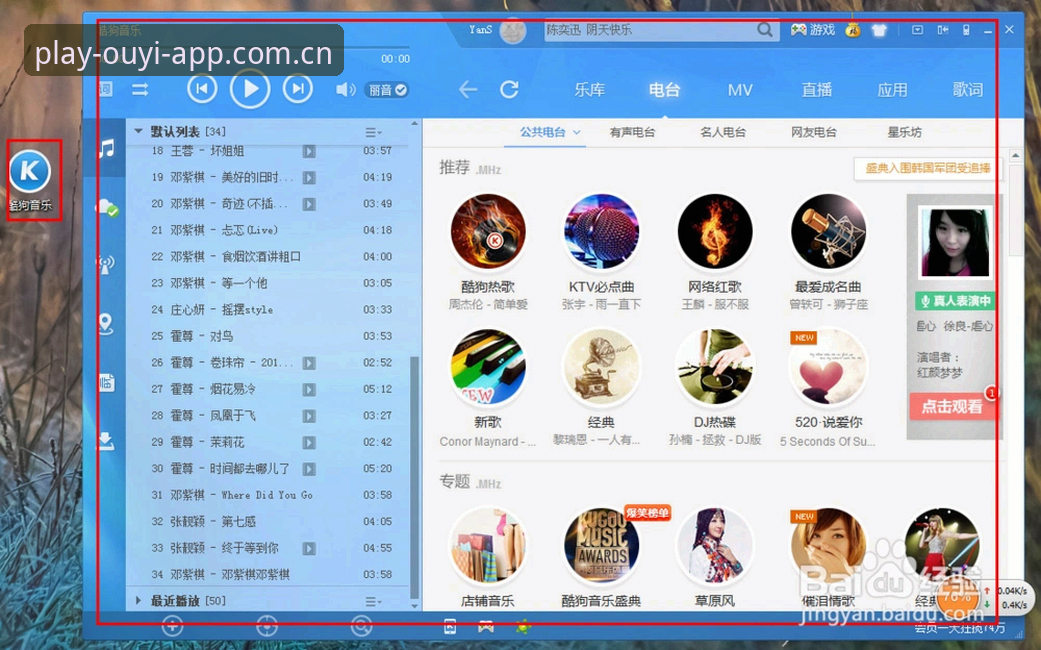Open the MV tab
Viewport: 1041px width, 650px height.
pos(740,90)
